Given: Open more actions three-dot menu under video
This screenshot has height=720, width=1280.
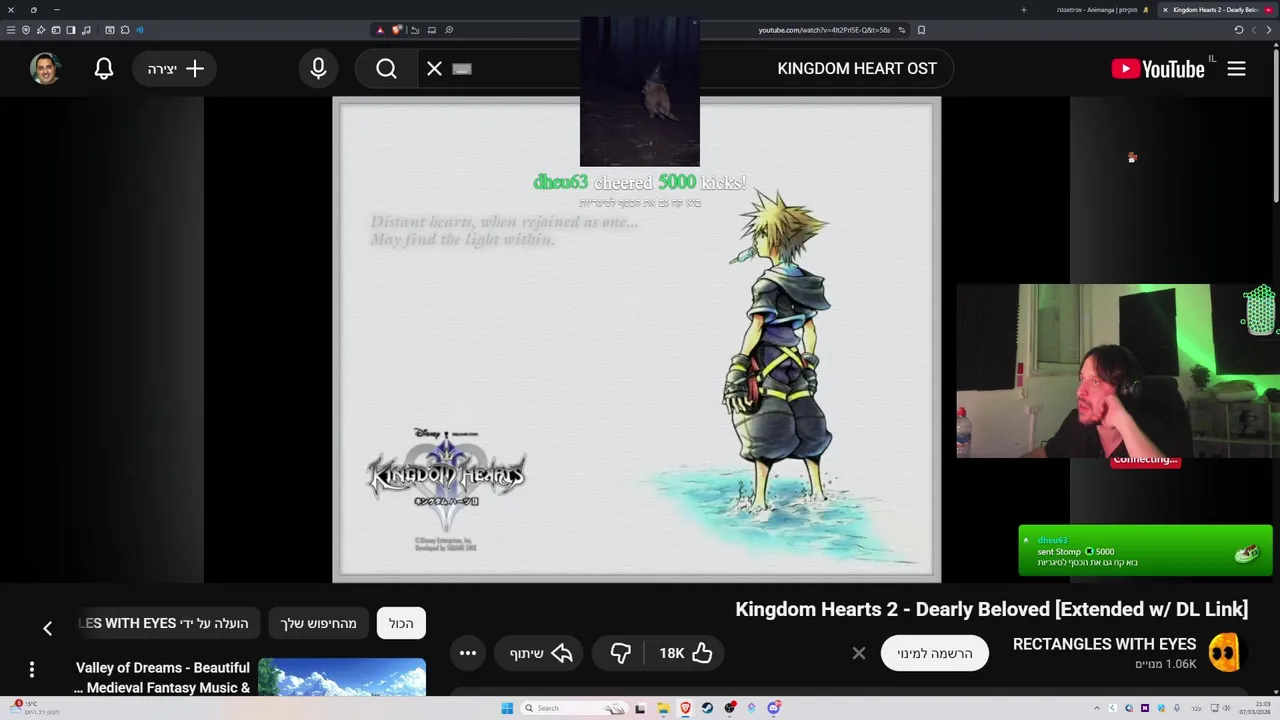Looking at the screenshot, I should click(468, 653).
